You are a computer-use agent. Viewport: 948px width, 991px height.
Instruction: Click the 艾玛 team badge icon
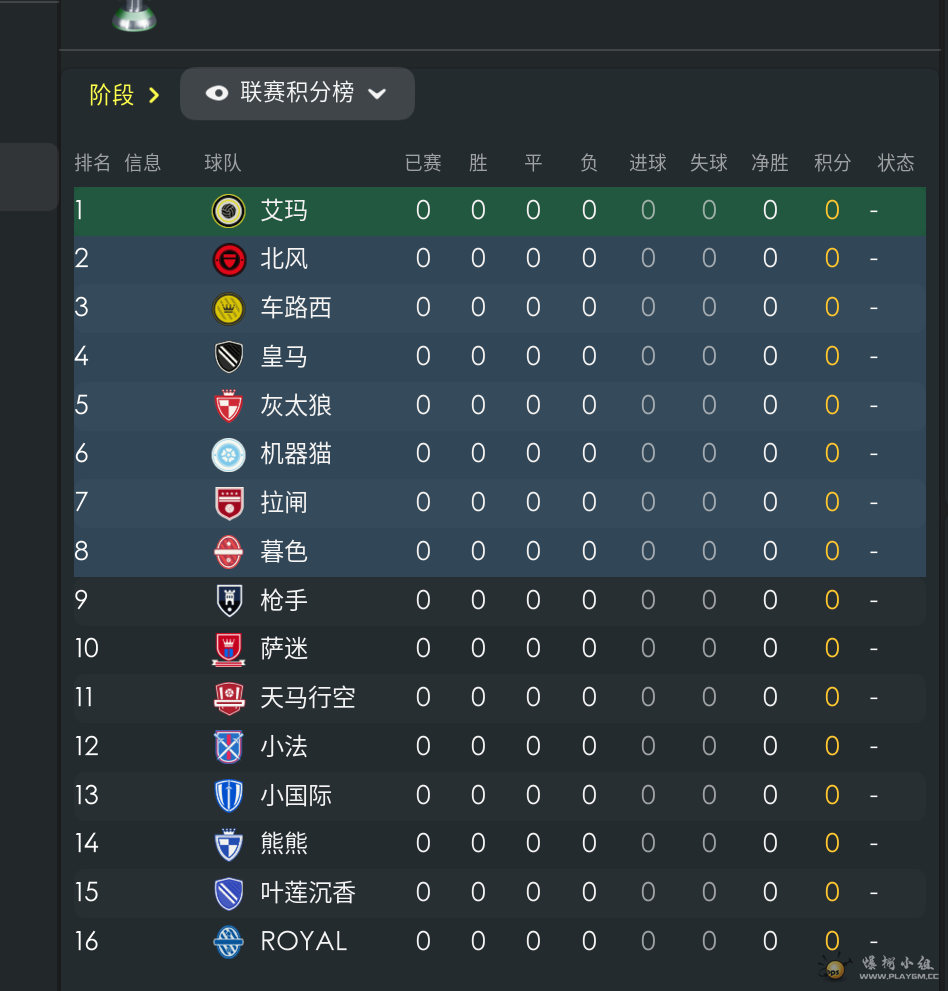228,211
